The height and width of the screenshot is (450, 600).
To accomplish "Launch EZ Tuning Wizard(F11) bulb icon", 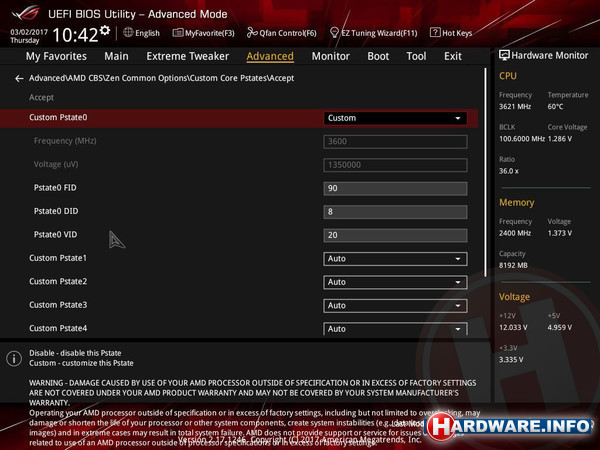I will click(334, 33).
